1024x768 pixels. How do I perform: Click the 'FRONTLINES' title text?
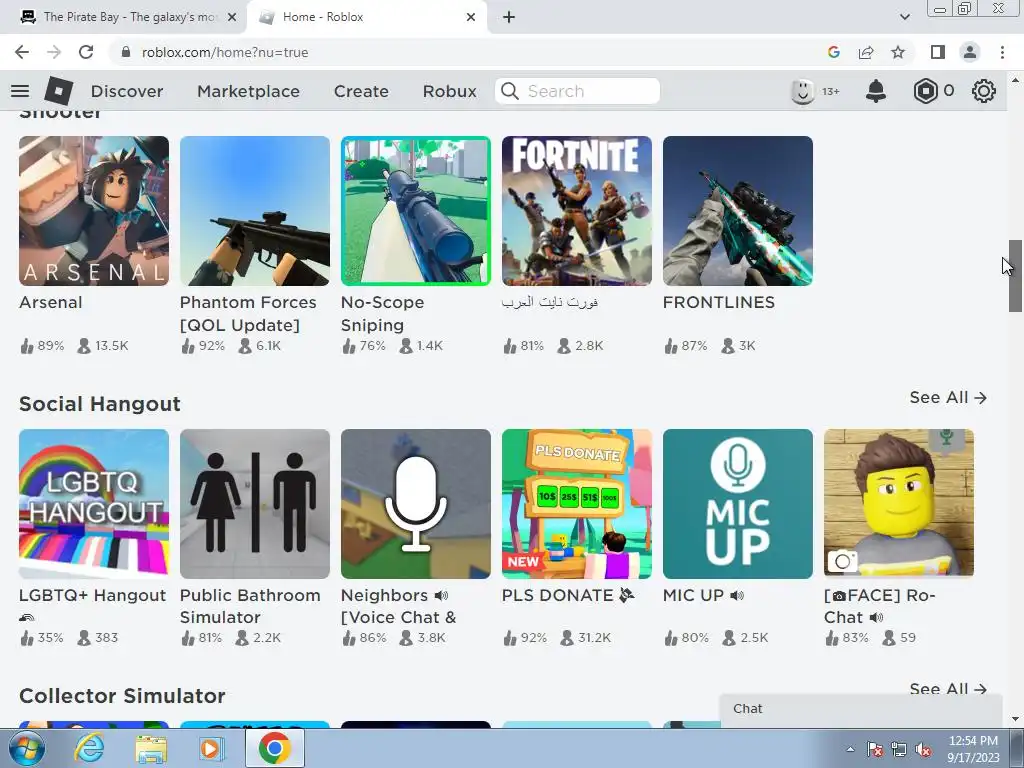(x=719, y=302)
